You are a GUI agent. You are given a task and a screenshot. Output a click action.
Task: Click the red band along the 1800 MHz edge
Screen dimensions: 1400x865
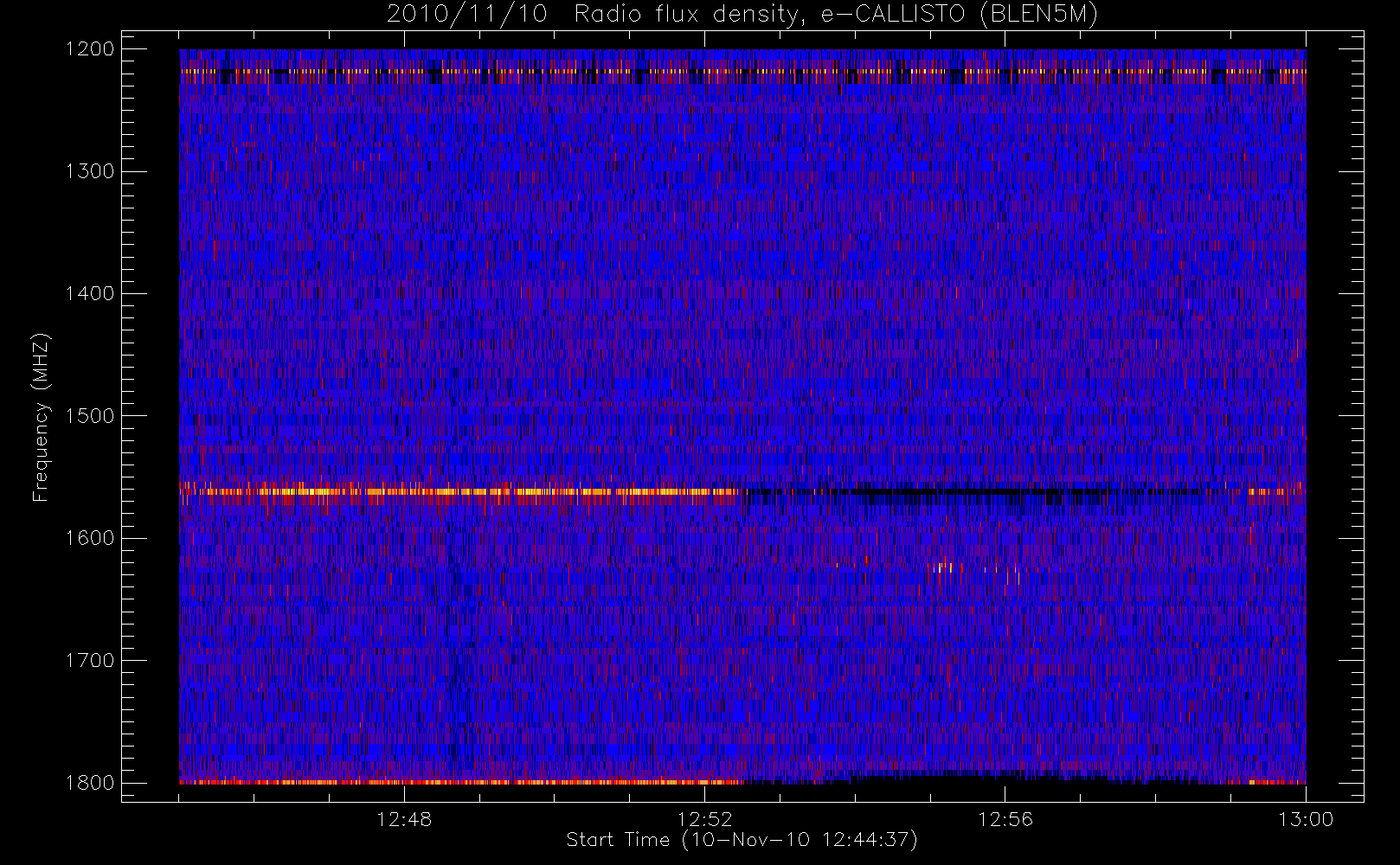(x=461, y=782)
